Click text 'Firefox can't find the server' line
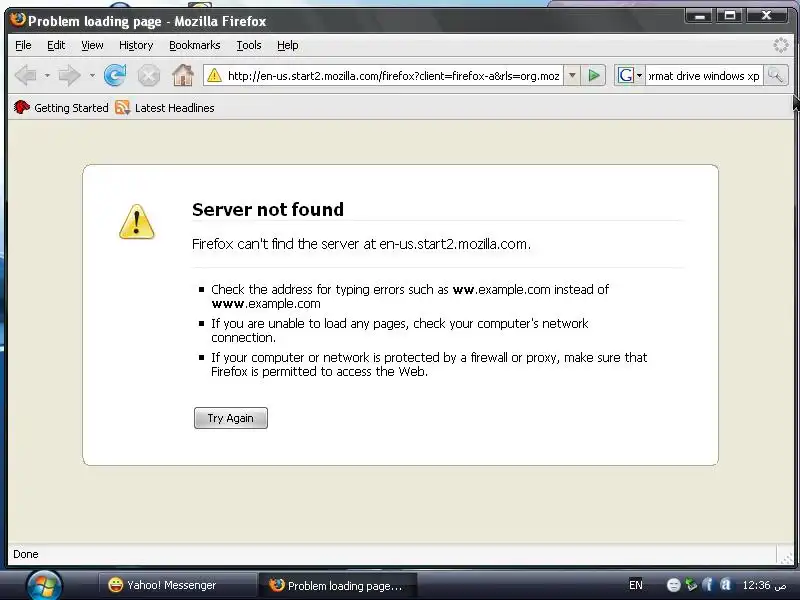800x600 pixels. (361, 244)
